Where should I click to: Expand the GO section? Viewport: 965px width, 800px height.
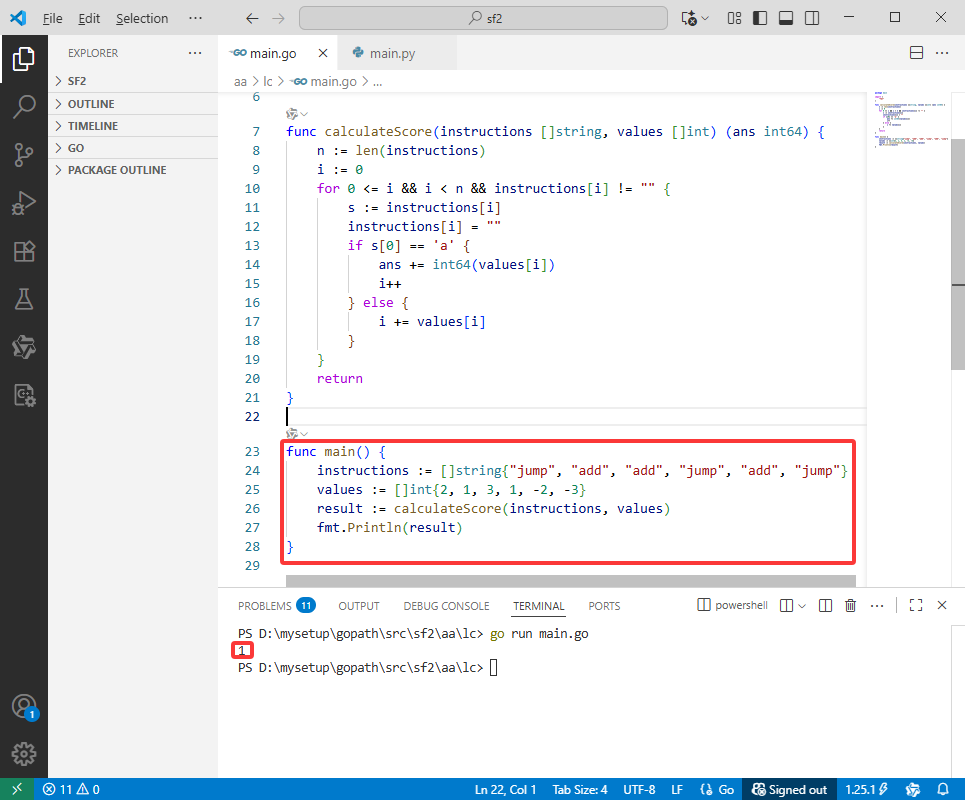coord(133,148)
